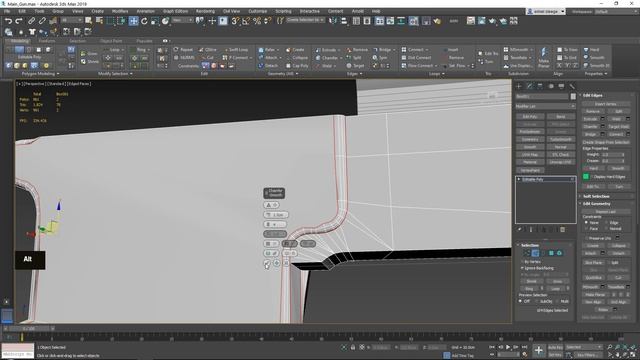Select the Select and Move tool
The height and width of the screenshot is (360, 640).
click(x=133, y=21)
